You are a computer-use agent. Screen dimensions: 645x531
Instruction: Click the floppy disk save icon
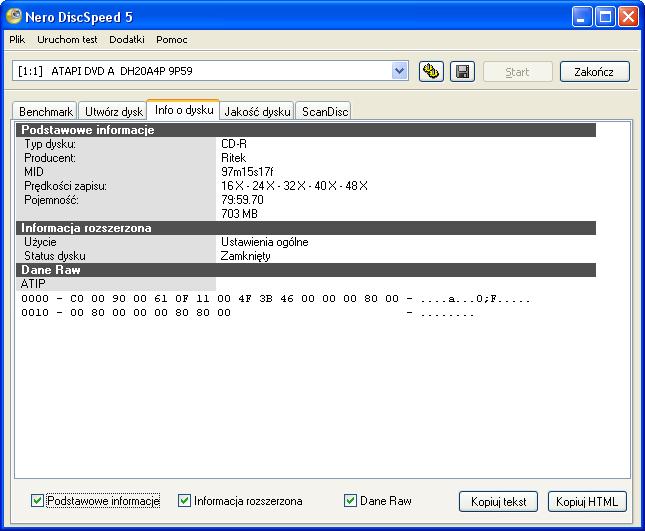pos(462,72)
